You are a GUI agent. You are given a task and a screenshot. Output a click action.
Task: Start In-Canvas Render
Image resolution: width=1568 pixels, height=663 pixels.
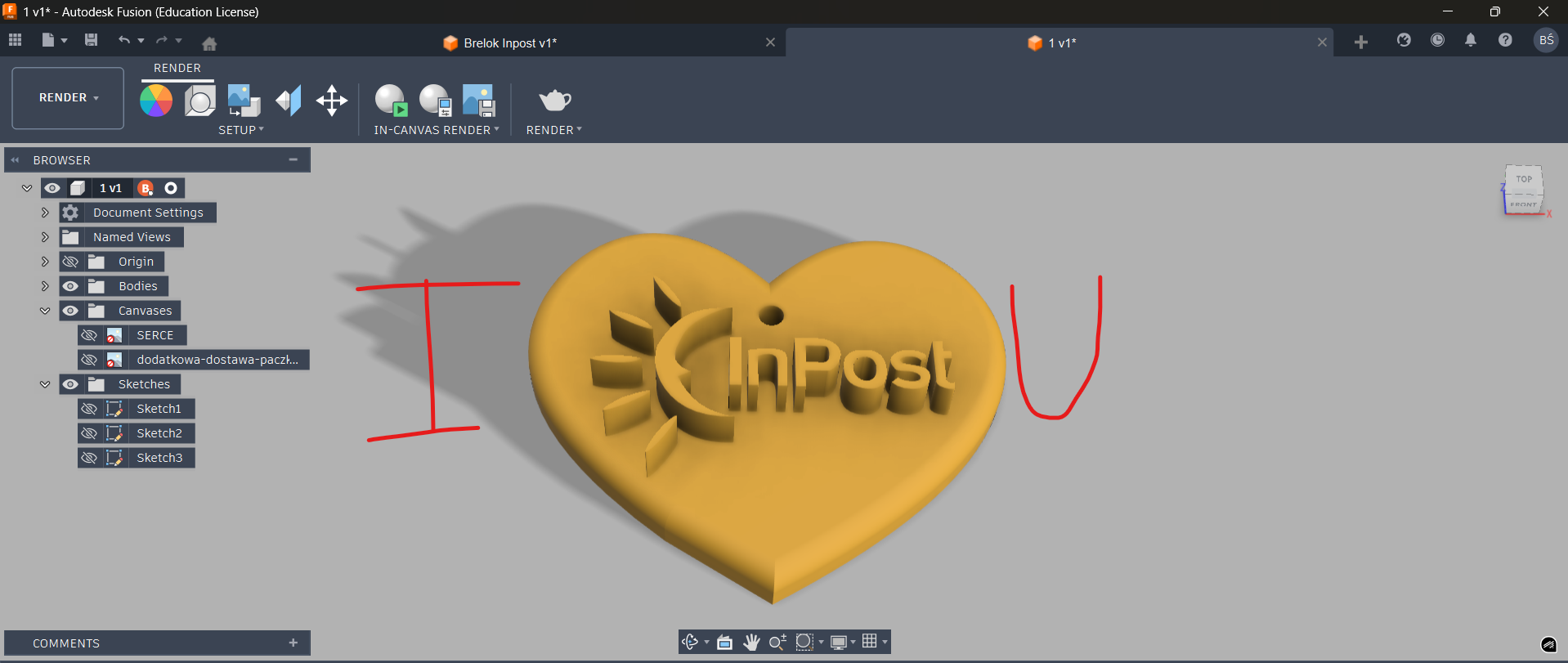coord(391,101)
